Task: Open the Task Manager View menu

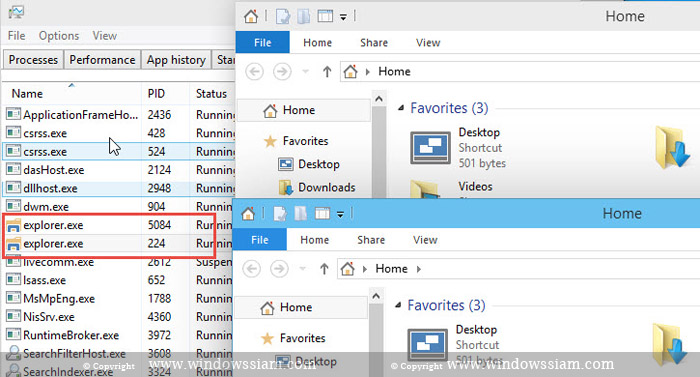Action: pos(104,36)
